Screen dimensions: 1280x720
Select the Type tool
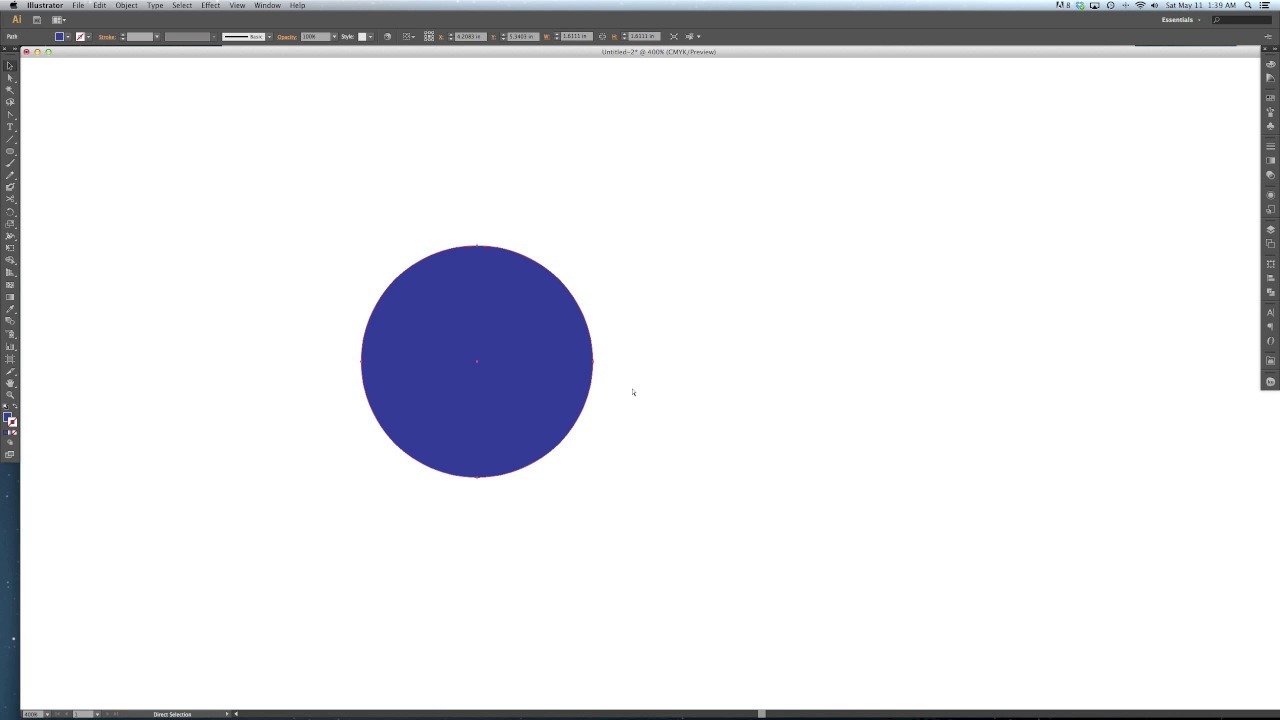tap(10, 127)
